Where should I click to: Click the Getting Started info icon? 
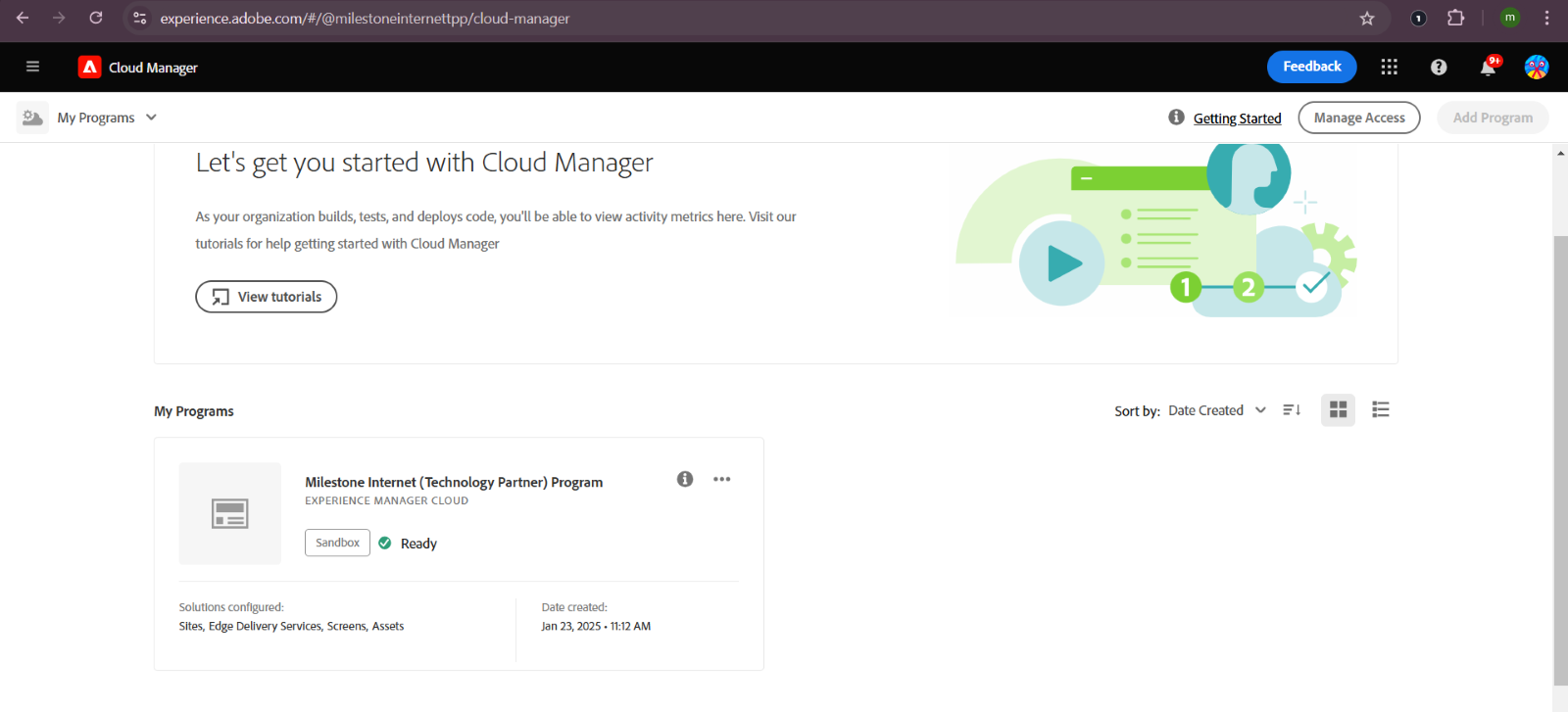tap(1176, 118)
